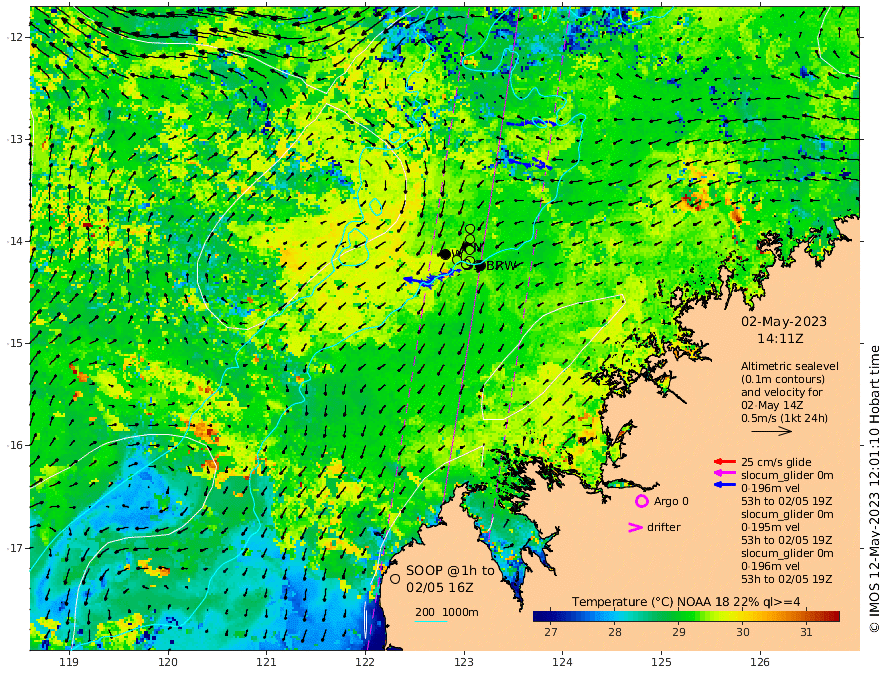Click the Temperature NOAA 18 colorbar title
This screenshot has height=680, width=880.
(686, 602)
